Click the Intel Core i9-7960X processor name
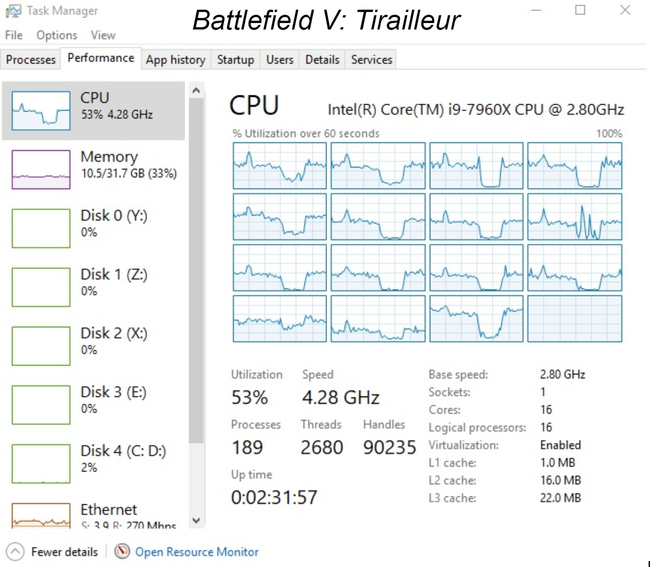The height and width of the screenshot is (567, 650). [476, 110]
